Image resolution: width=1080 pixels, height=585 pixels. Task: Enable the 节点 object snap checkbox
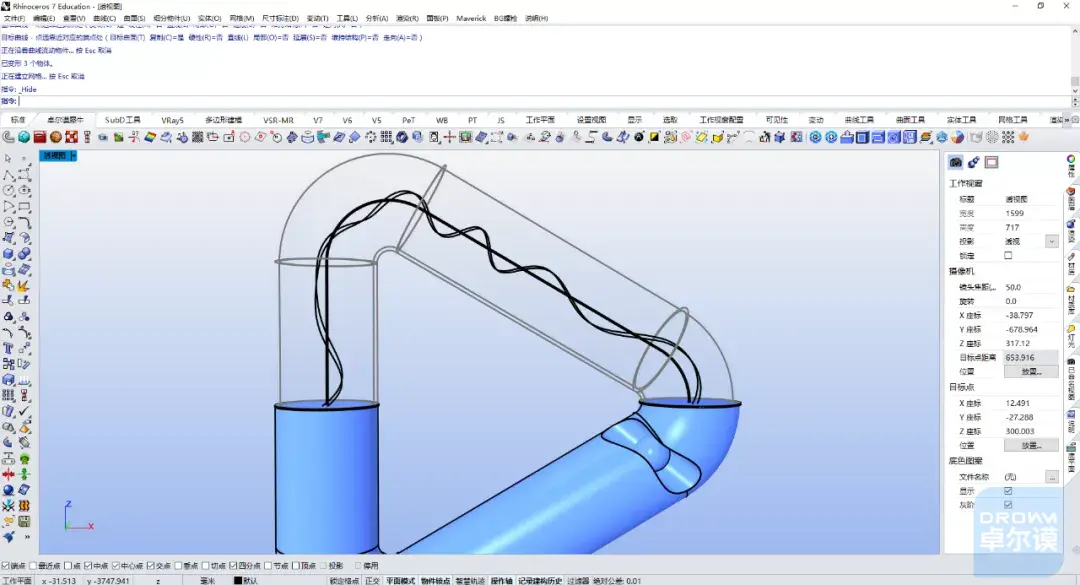pos(268,566)
